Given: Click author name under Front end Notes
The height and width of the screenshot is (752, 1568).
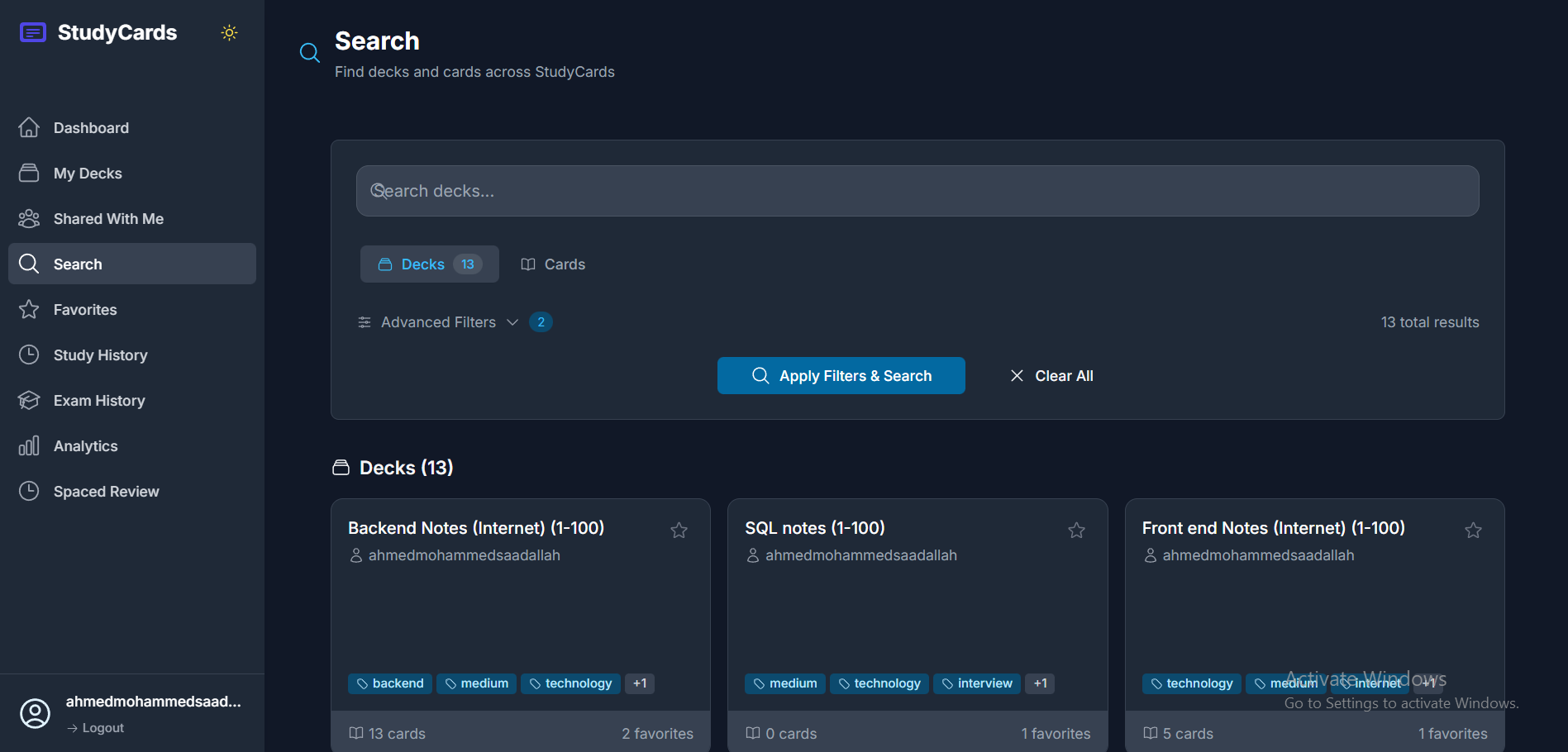Looking at the screenshot, I should 1258,555.
